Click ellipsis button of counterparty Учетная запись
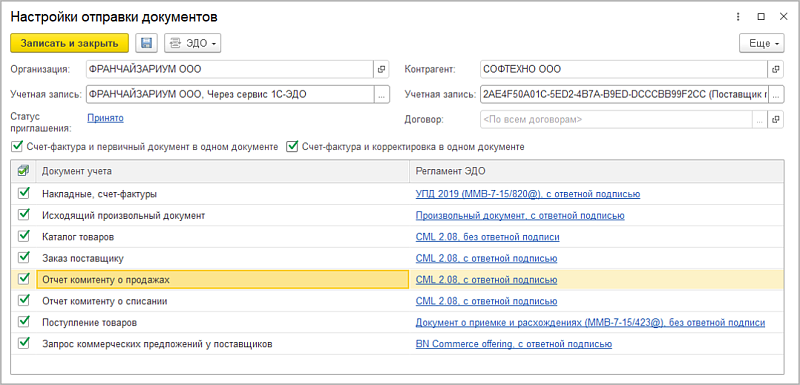The height and width of the screenshot is (385, 800). (776, 94)
